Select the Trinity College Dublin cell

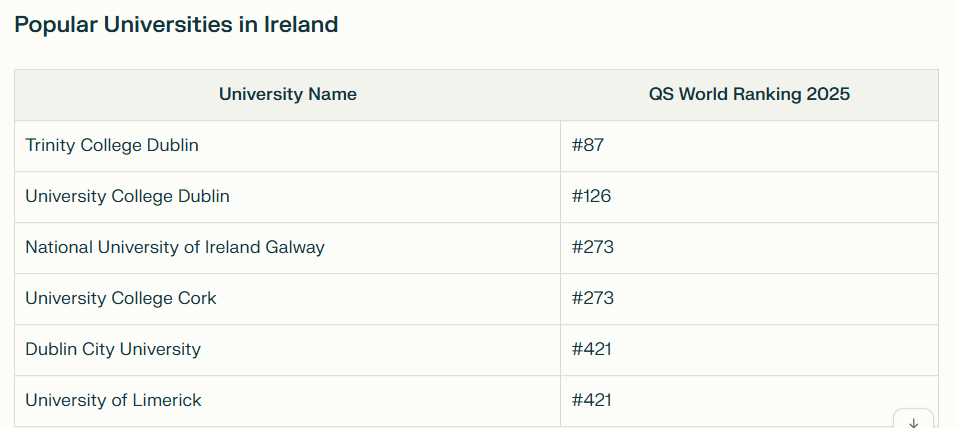[x=287, y=146]
